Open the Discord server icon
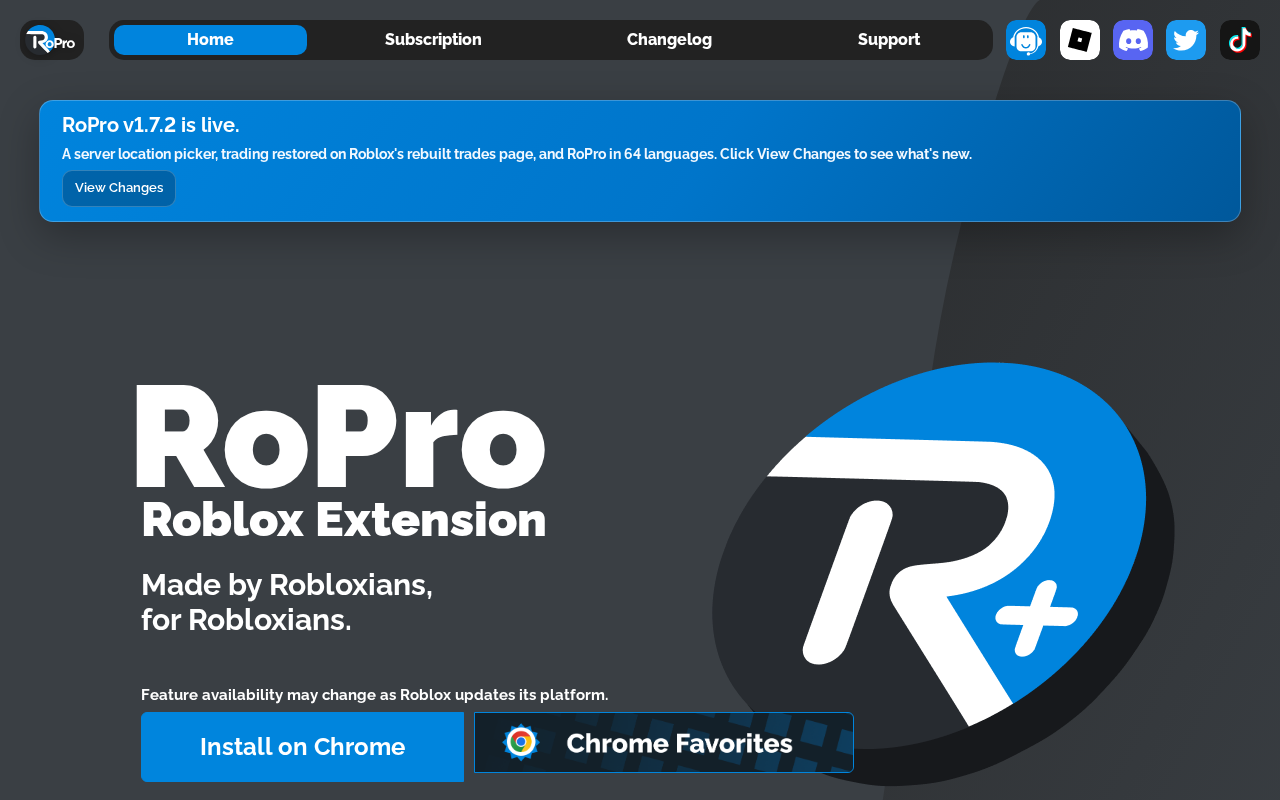The width and height of the screenshot is (1280, 800). [1133, 40]
